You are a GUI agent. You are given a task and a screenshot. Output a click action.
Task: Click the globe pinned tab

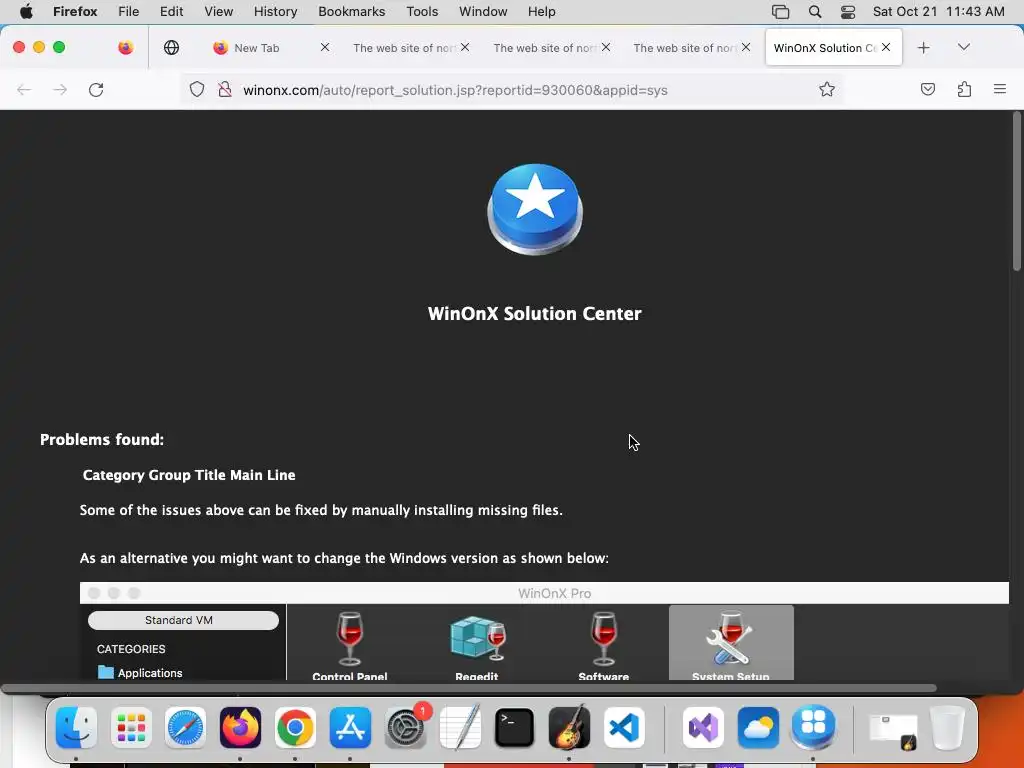point(171,47)
